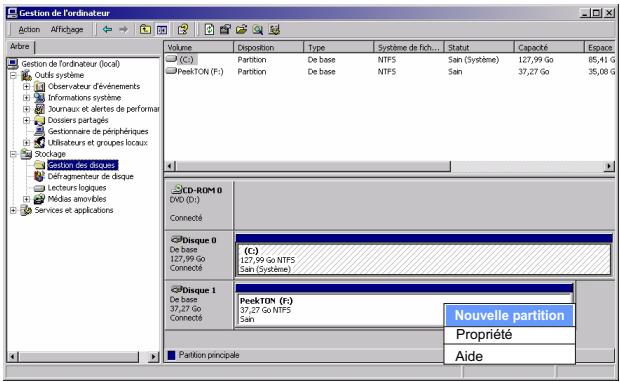Click the Lecteurs logiques icon
The height and width of the screenshot is (382, 620).
[x=40, y=188]
